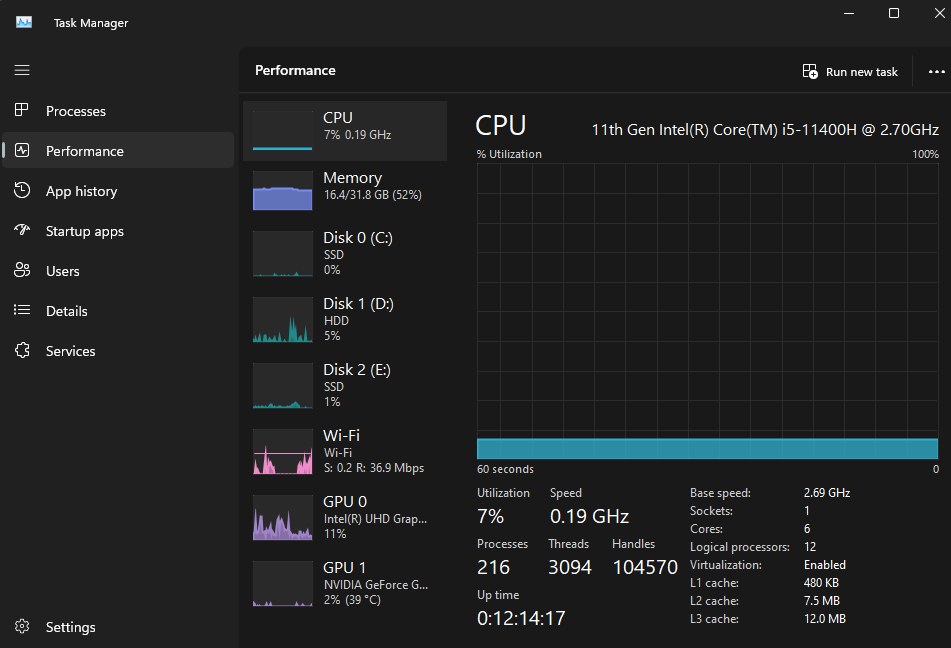
Task: Click the CPU utilization graph area
Action: (707, 311)
